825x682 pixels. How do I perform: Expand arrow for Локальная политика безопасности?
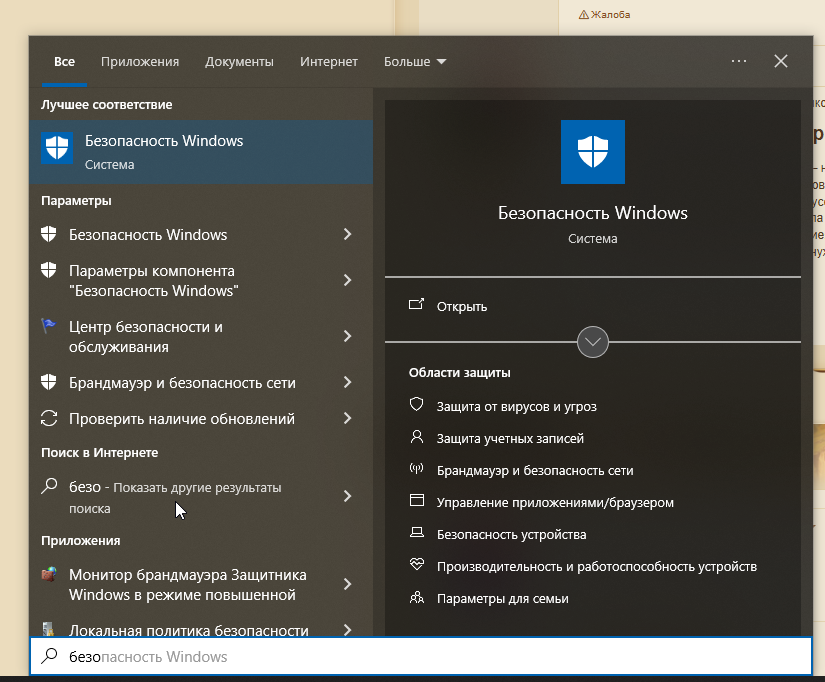347,629
